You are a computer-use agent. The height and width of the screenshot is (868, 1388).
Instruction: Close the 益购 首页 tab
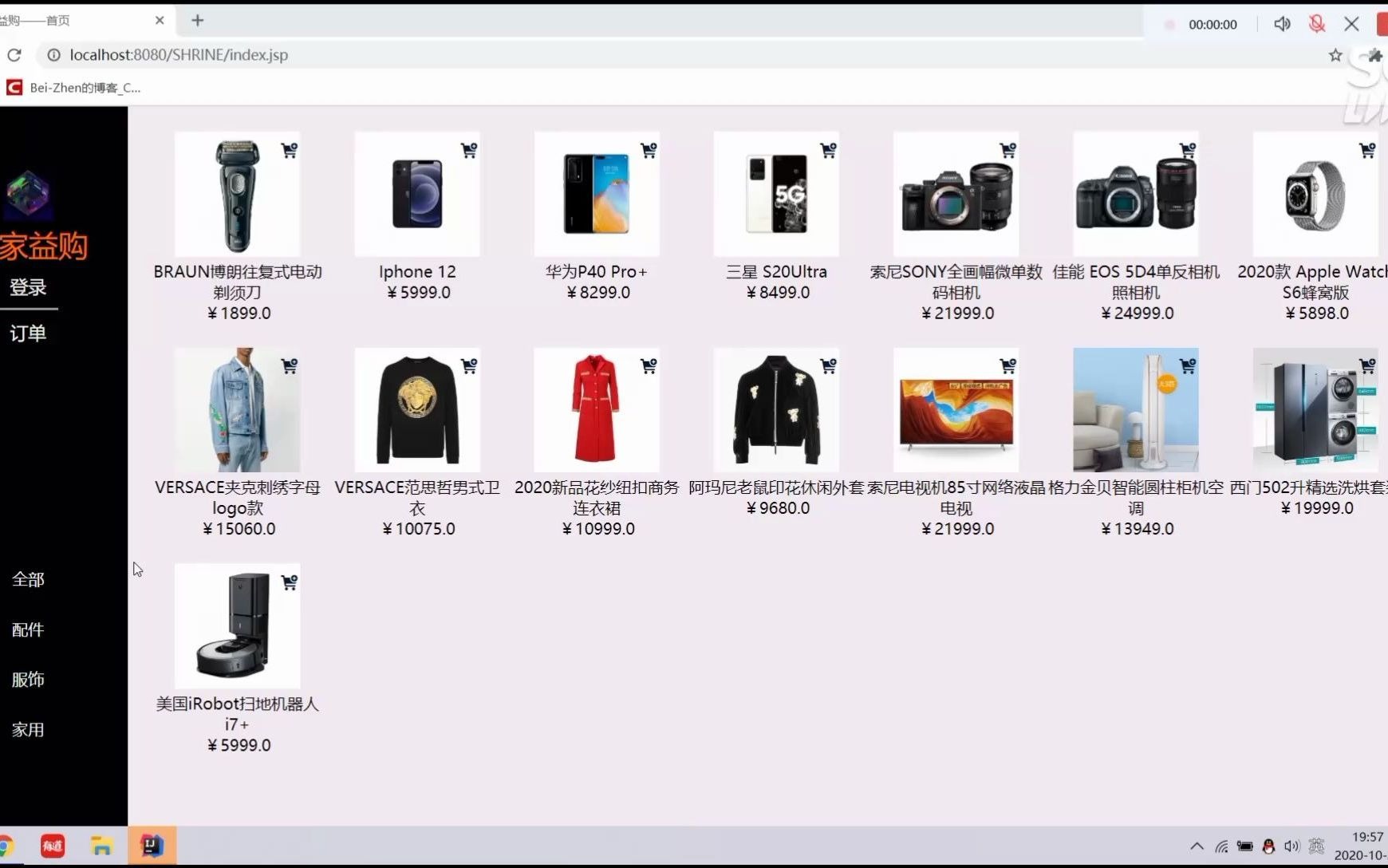click(160, 21)
